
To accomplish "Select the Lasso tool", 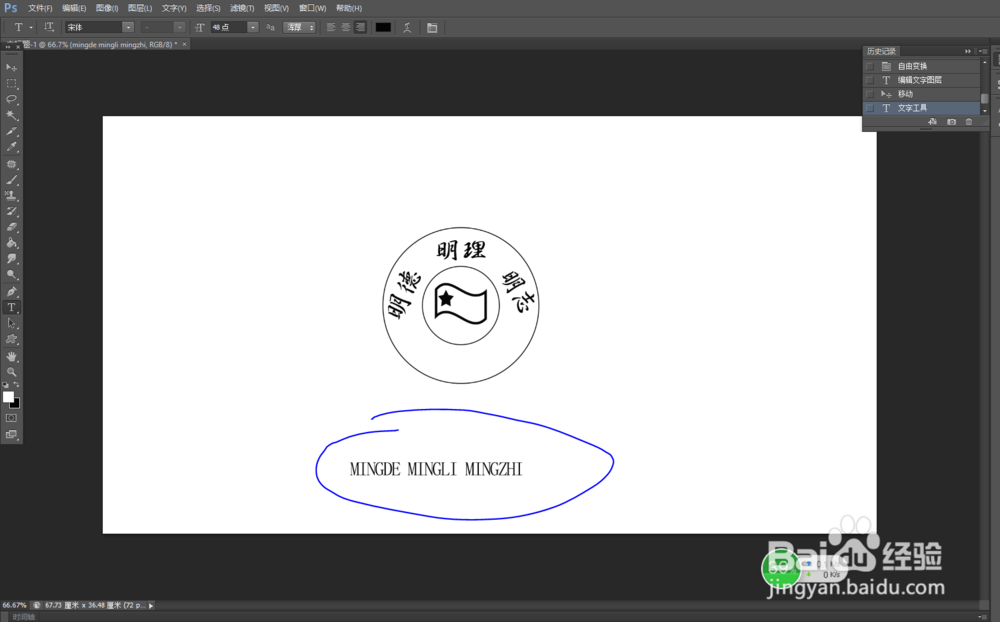I will 11,100.
